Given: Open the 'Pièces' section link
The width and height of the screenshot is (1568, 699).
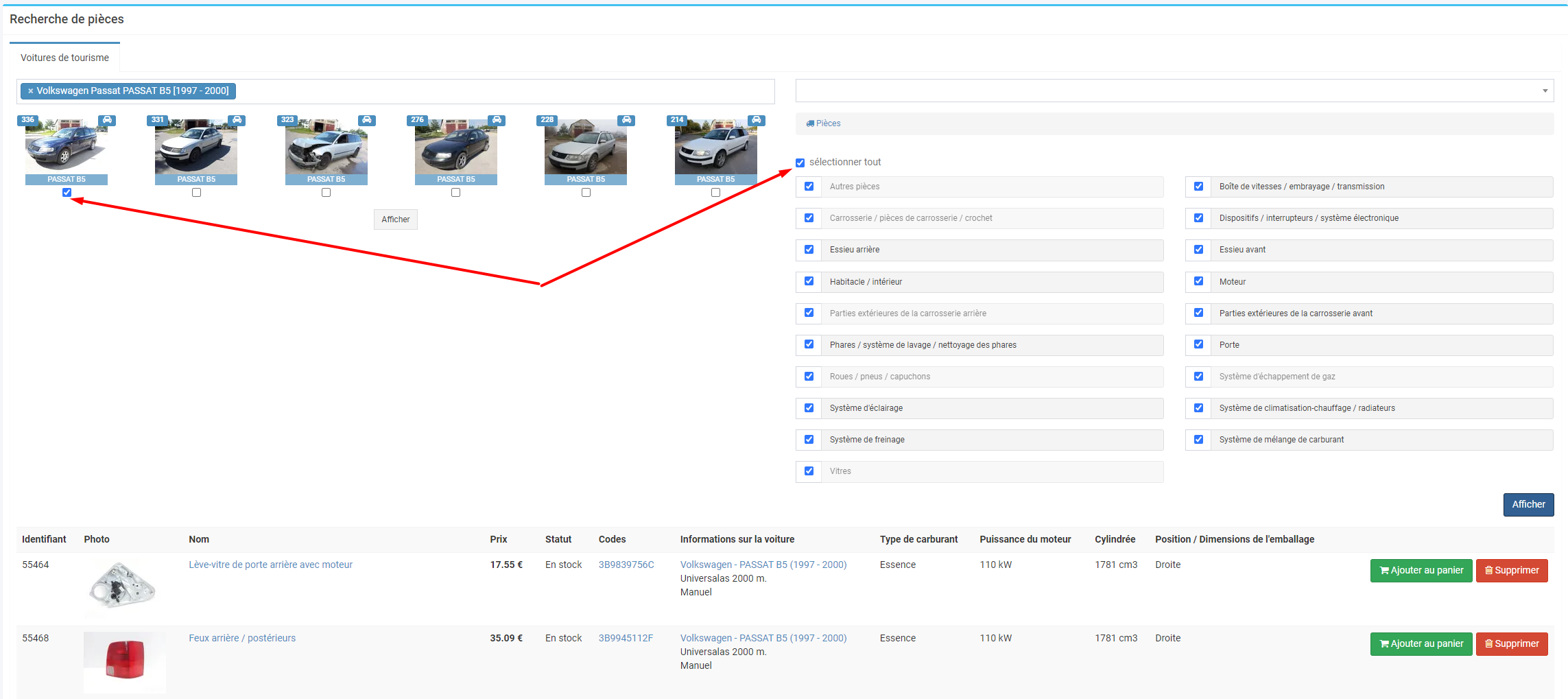Looking at the screenshot, I should (x=824, y=123).
